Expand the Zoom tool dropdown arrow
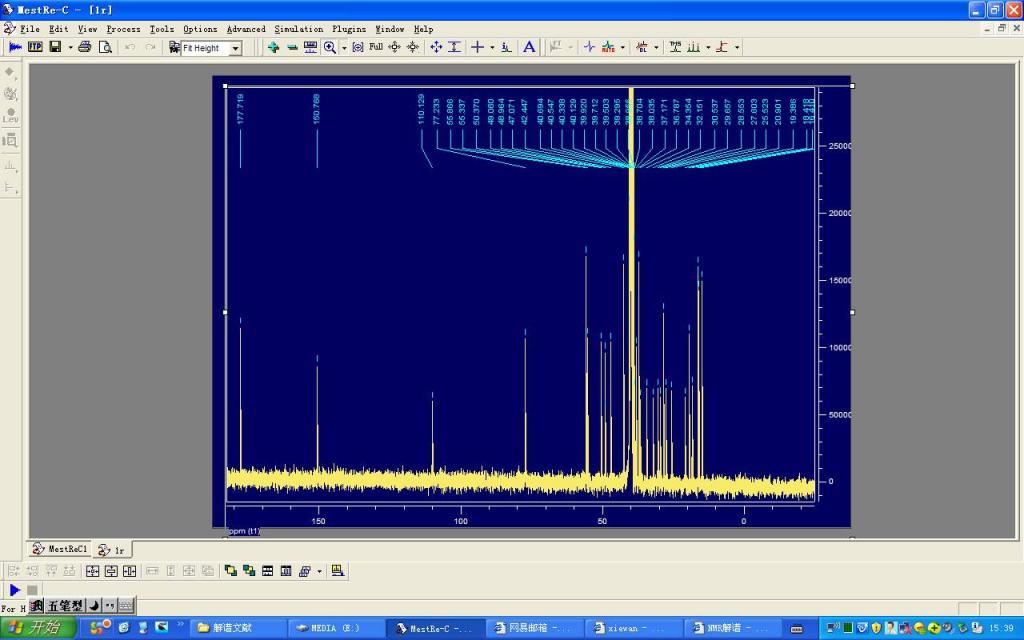1024x640 pixels. tap(343, 47)
